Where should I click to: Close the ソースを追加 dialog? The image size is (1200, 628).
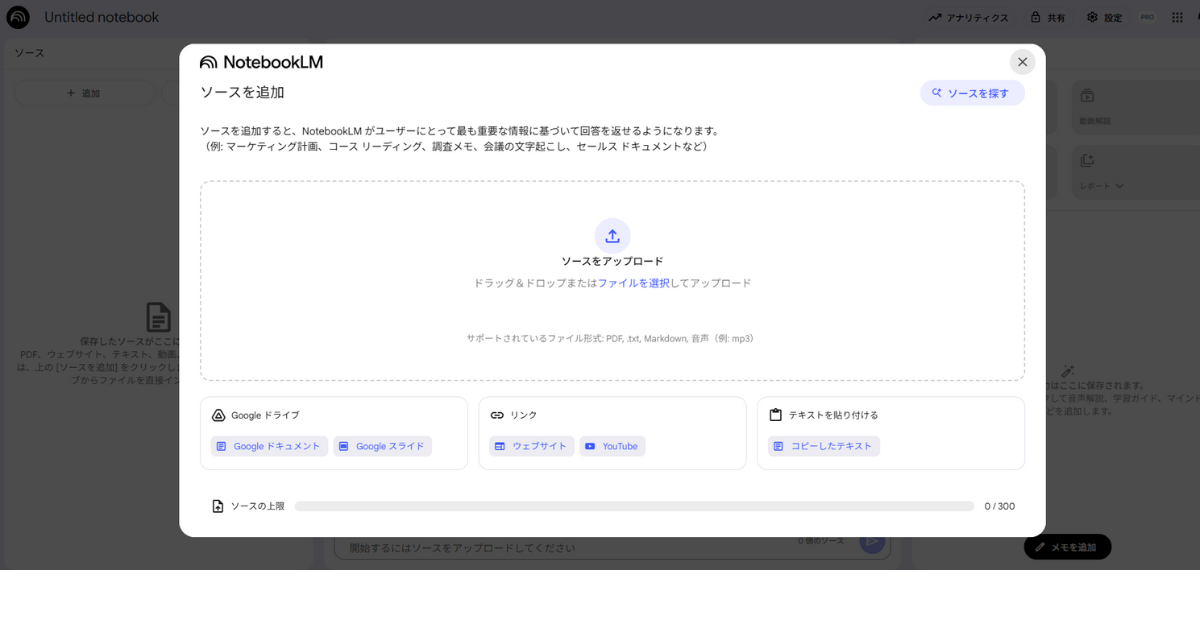1022,62
